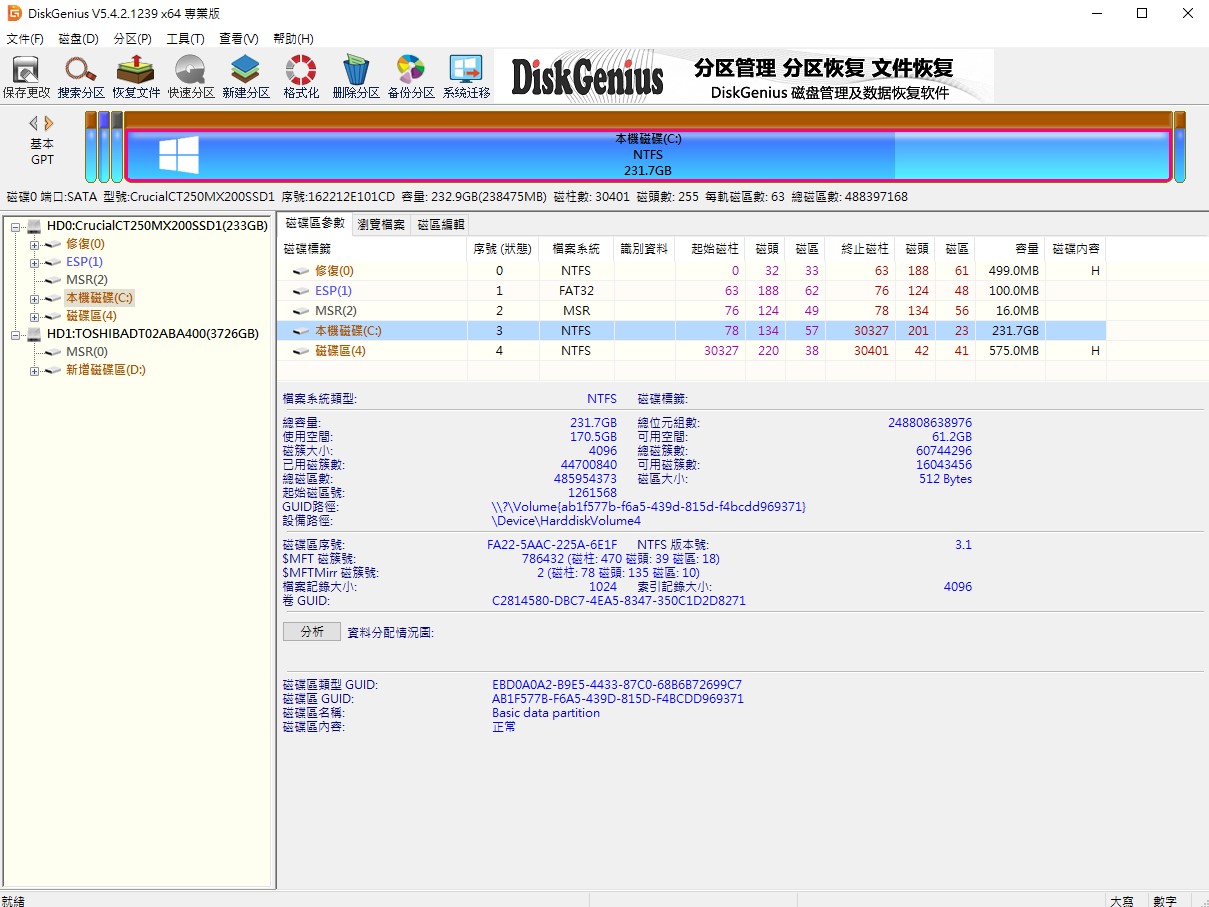Click the HD1 TOSHIBA disk drive icon in the tree

(x=35, y=334)
